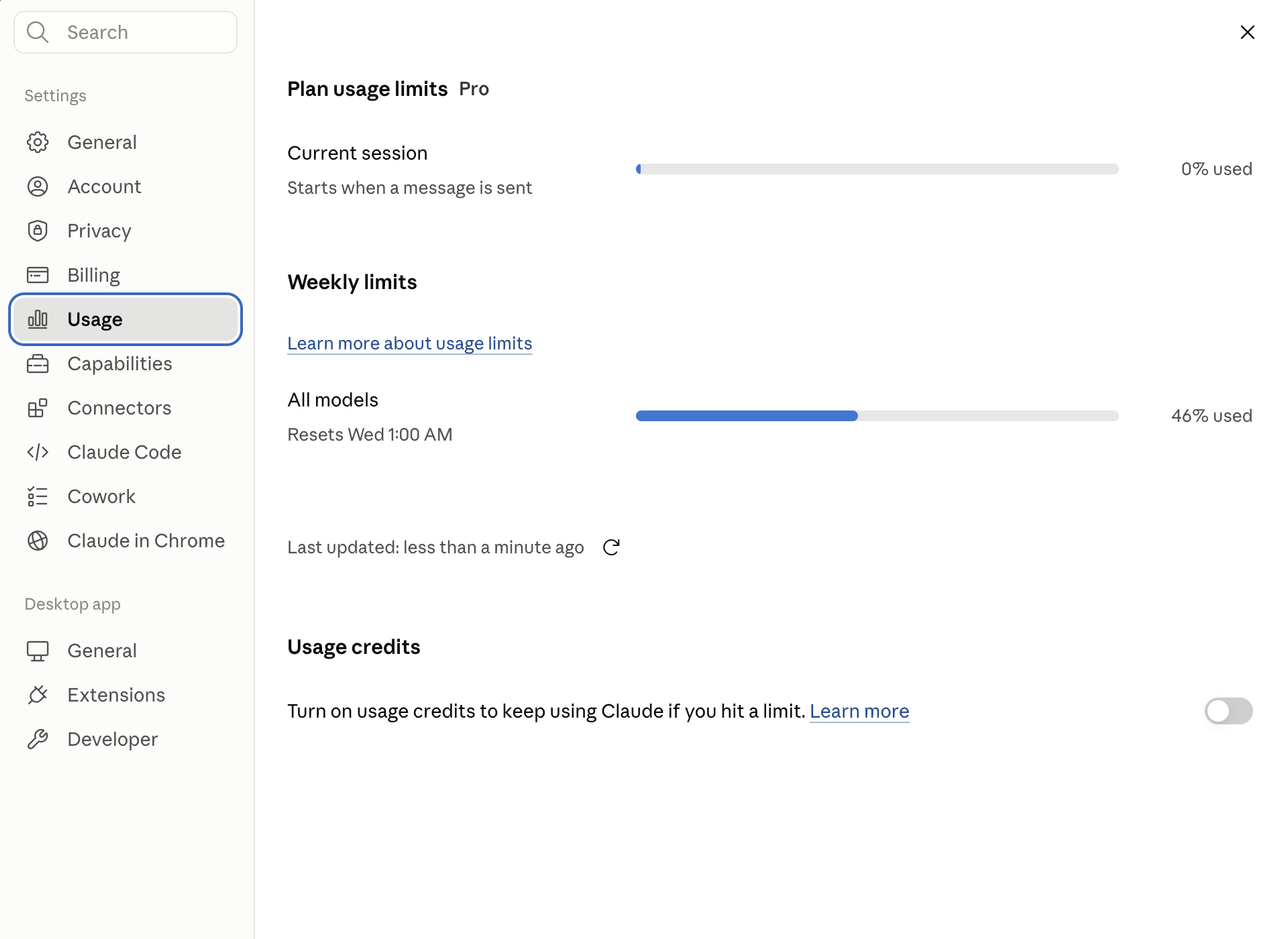This screenshot has width=1280, height=939.
Task: Click the Pro plan label
Action: (x=474, y=89)
